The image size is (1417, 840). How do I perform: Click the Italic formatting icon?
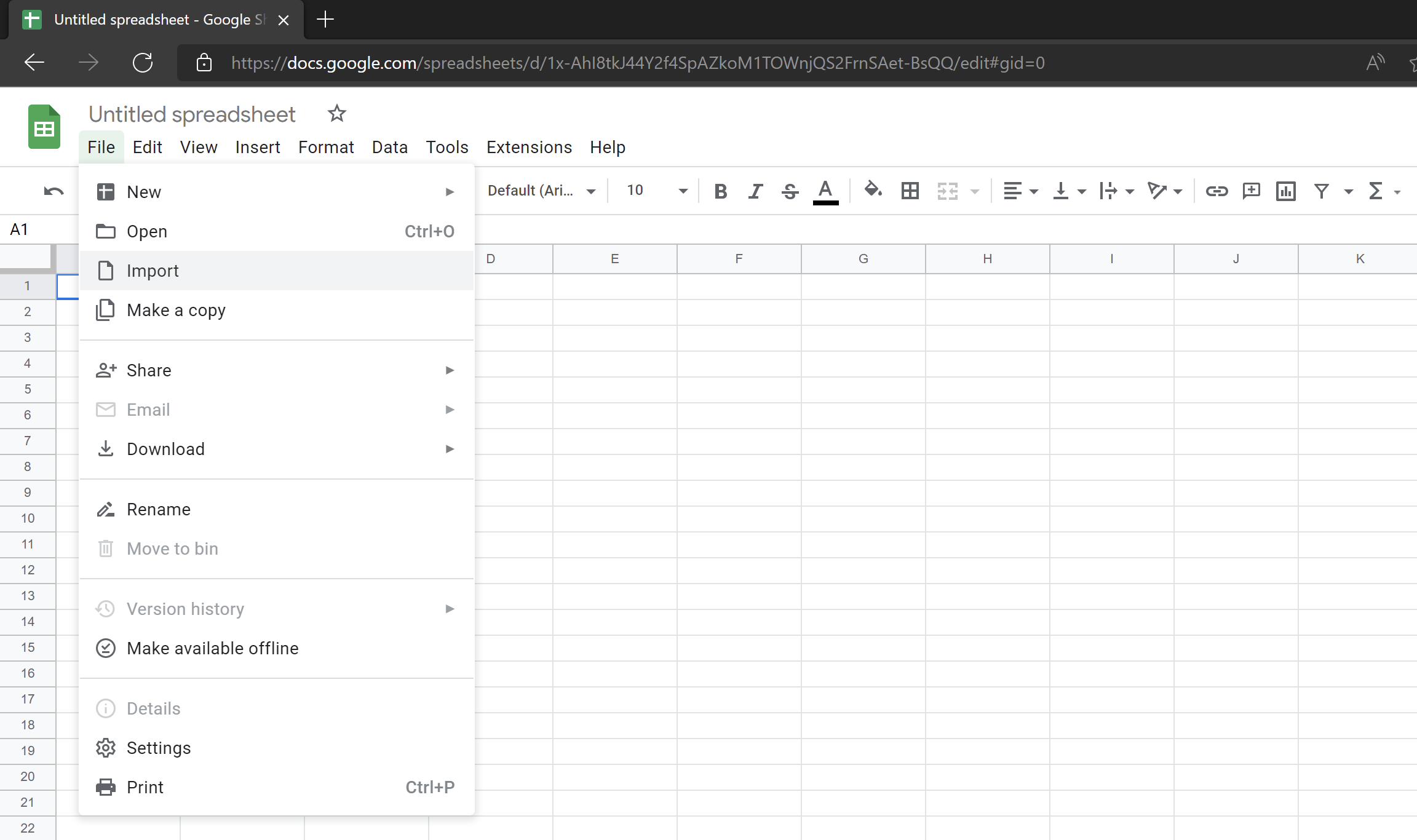coord(756,190)
